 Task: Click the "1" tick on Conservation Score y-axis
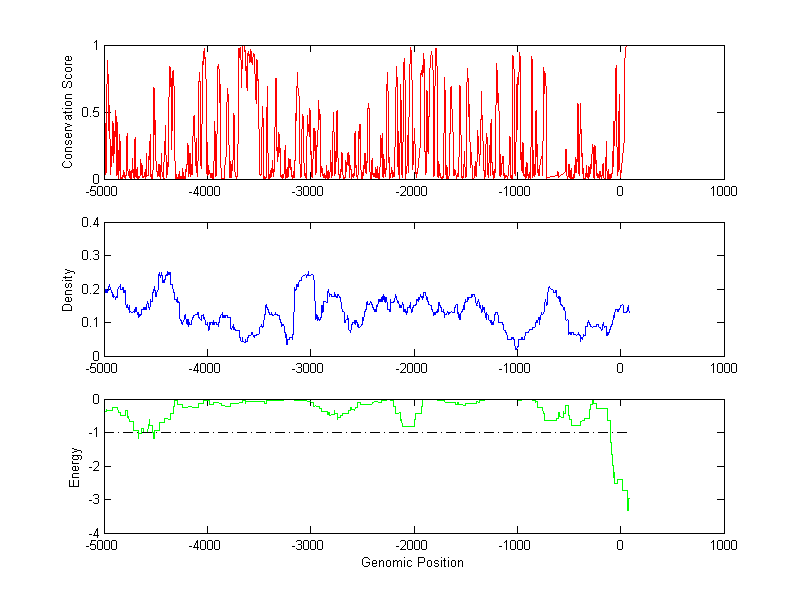point(95,46)
